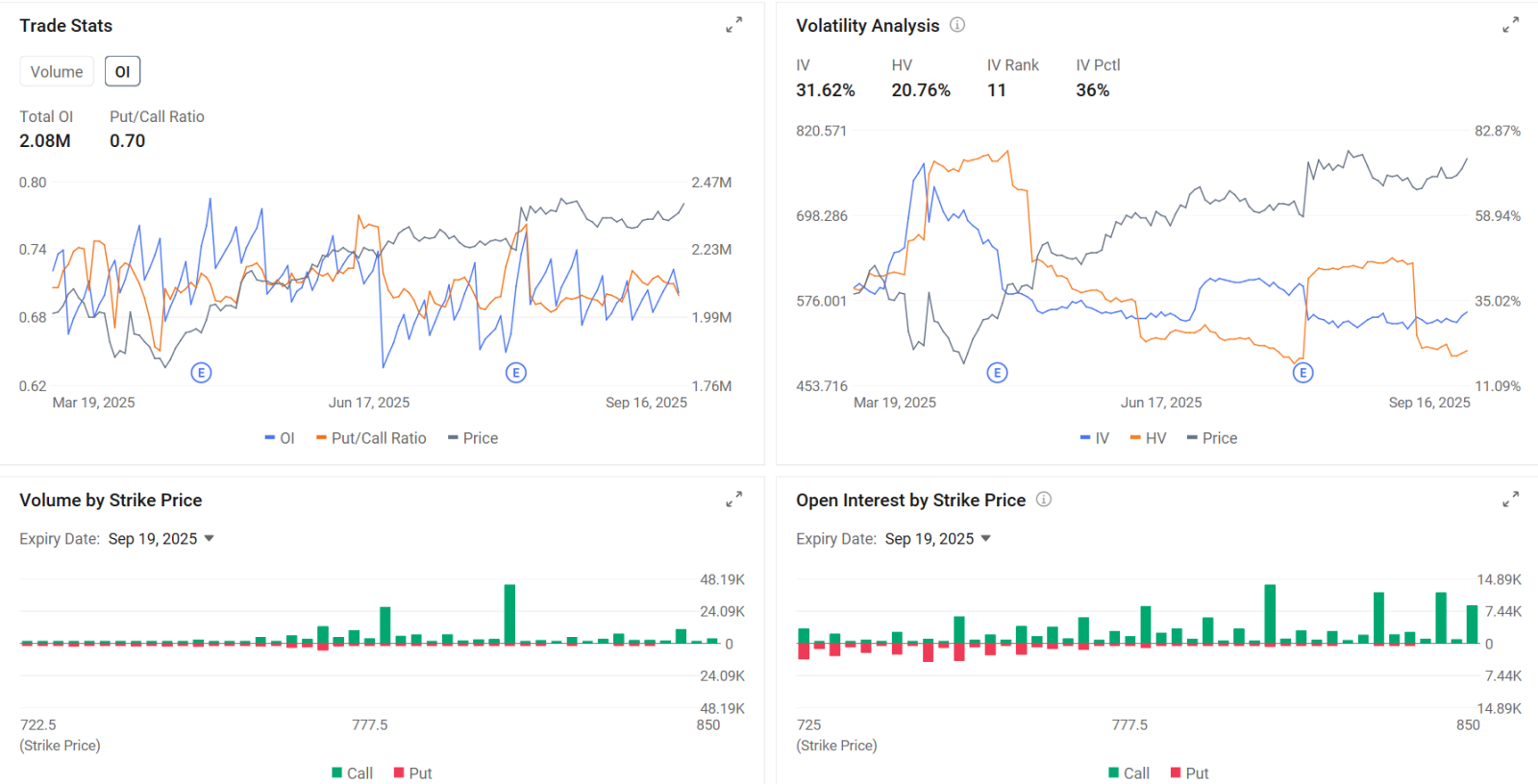Expand Volume by Strike Price panel
Screen dimensions: 1538x784
[733, 500]
